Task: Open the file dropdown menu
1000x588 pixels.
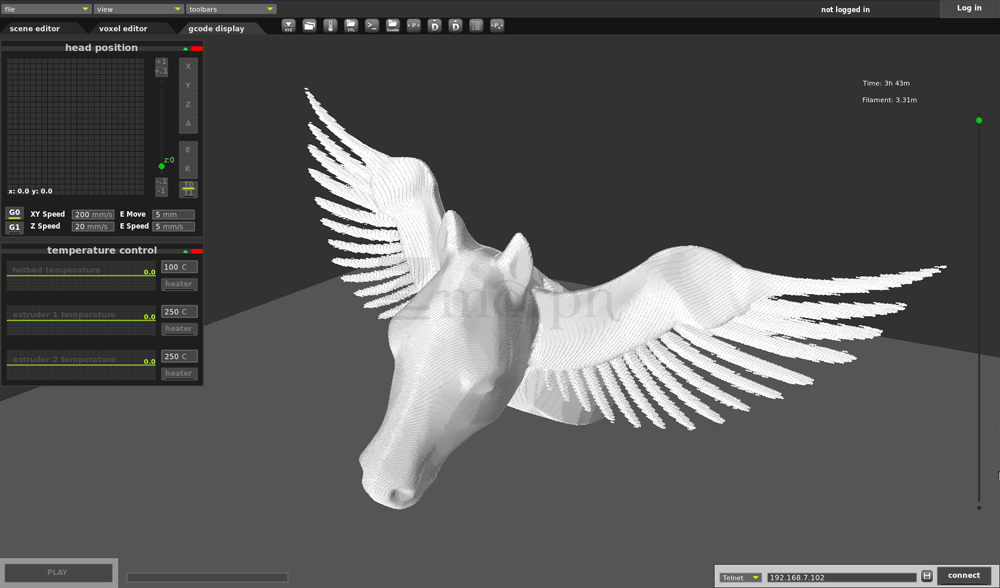Action: [46, 9]
